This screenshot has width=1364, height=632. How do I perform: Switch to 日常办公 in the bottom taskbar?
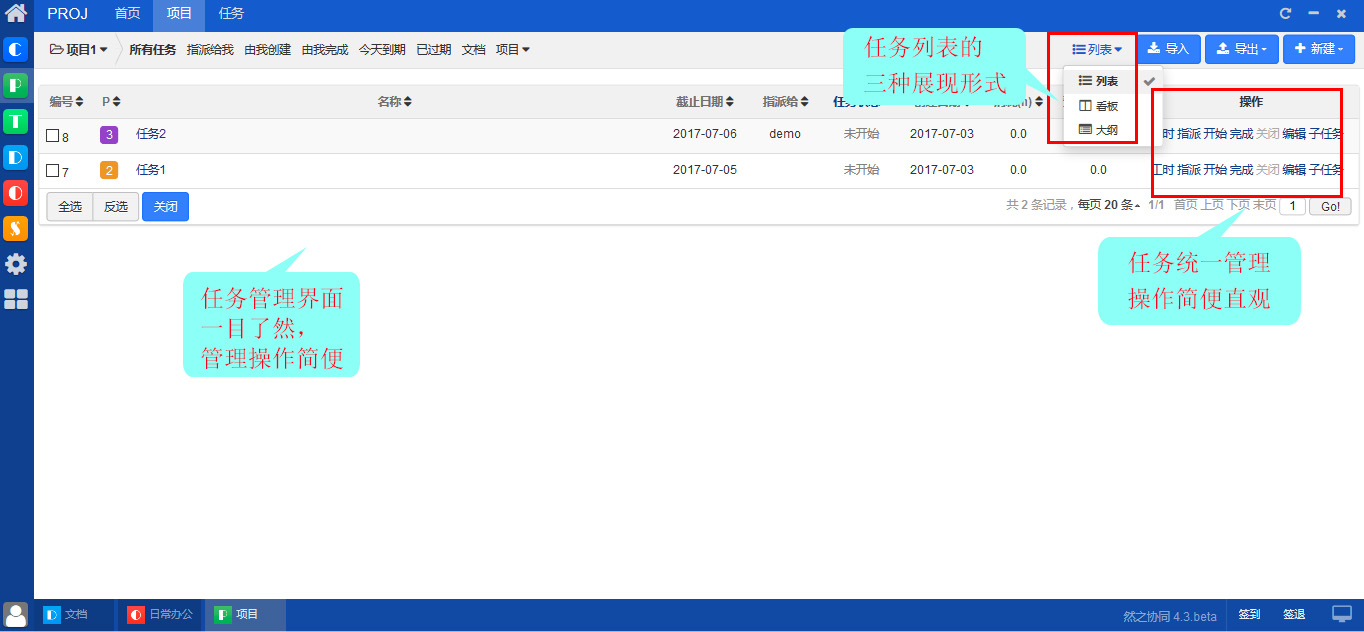pos(161,614)
